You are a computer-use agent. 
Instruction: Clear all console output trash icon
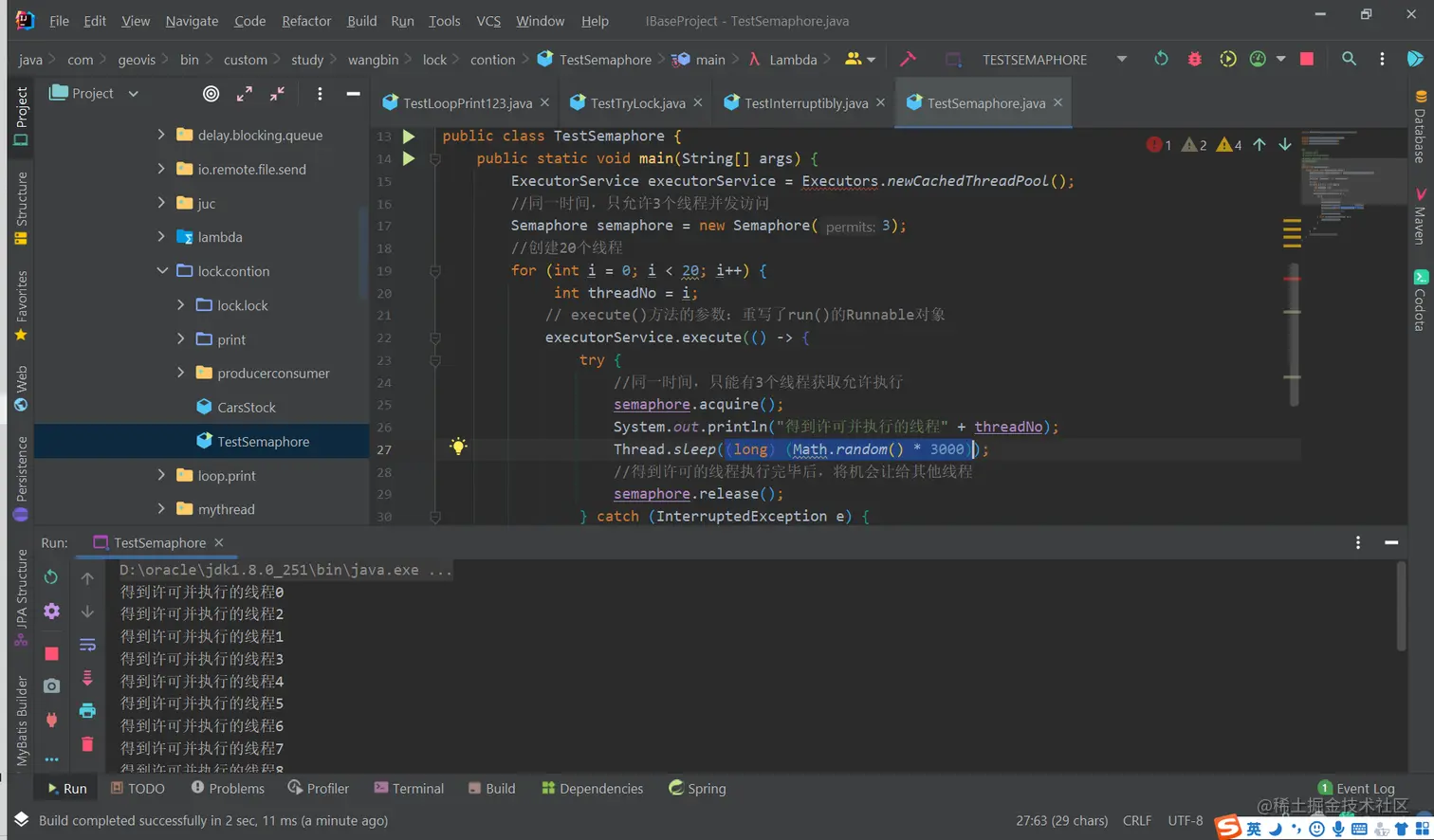tap(87, 744)
